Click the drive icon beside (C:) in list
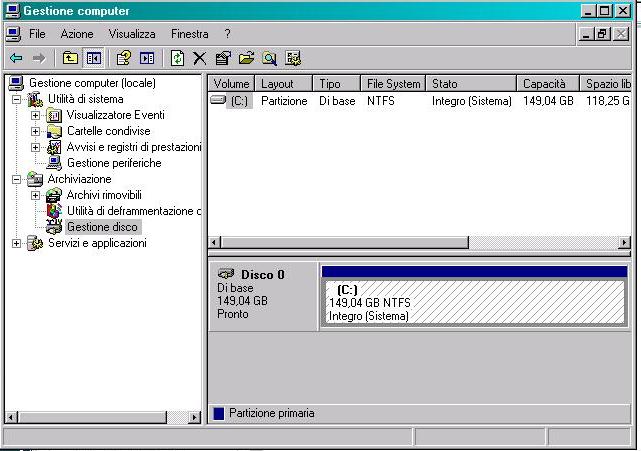Image resolution: width=641 pixels, height=451 pixels. (218, 100)
